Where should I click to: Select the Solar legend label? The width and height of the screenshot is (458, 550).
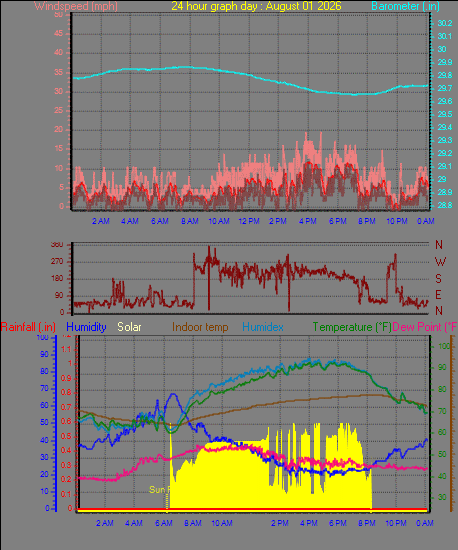[129, 327]
